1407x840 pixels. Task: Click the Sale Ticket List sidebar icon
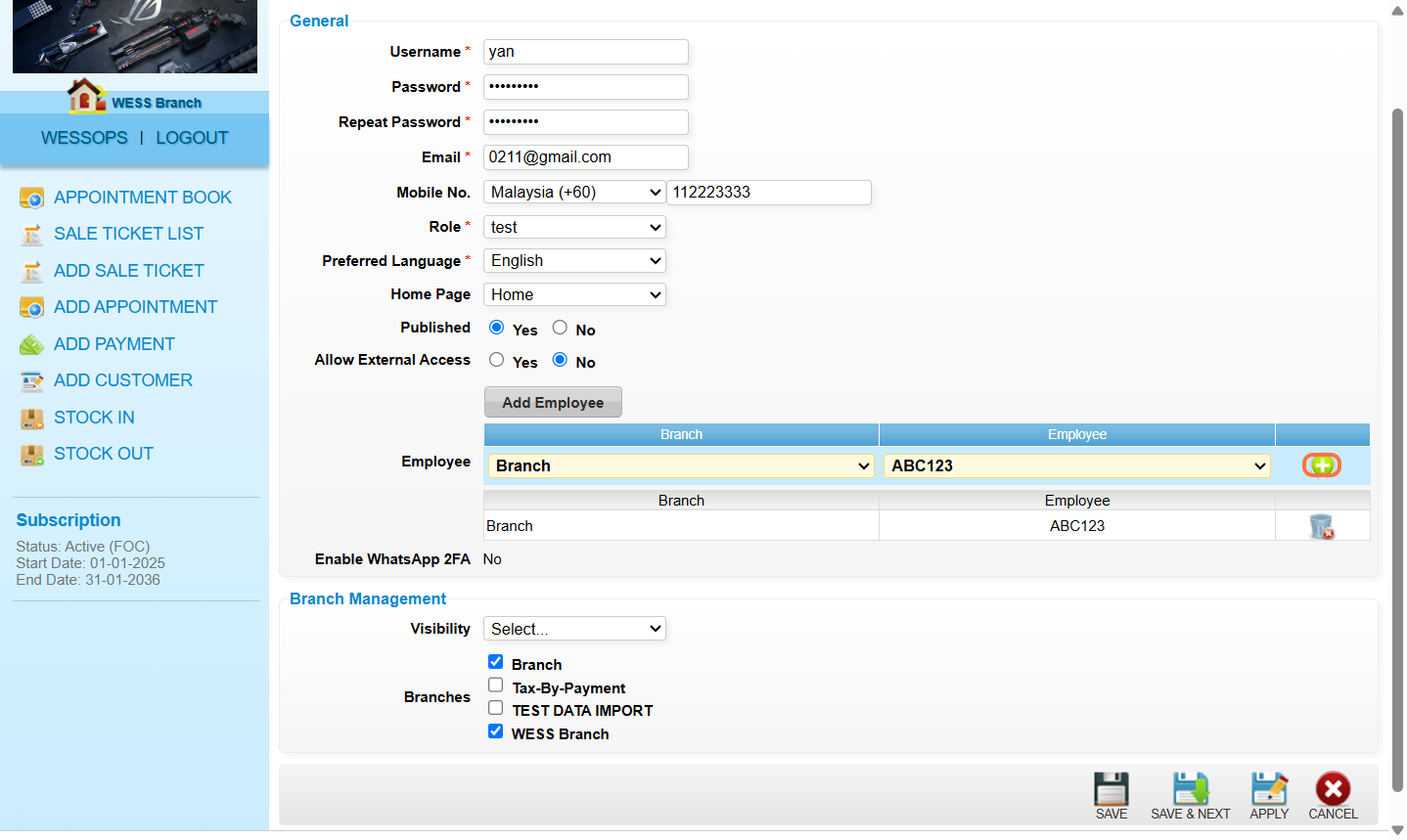point(32,235)
